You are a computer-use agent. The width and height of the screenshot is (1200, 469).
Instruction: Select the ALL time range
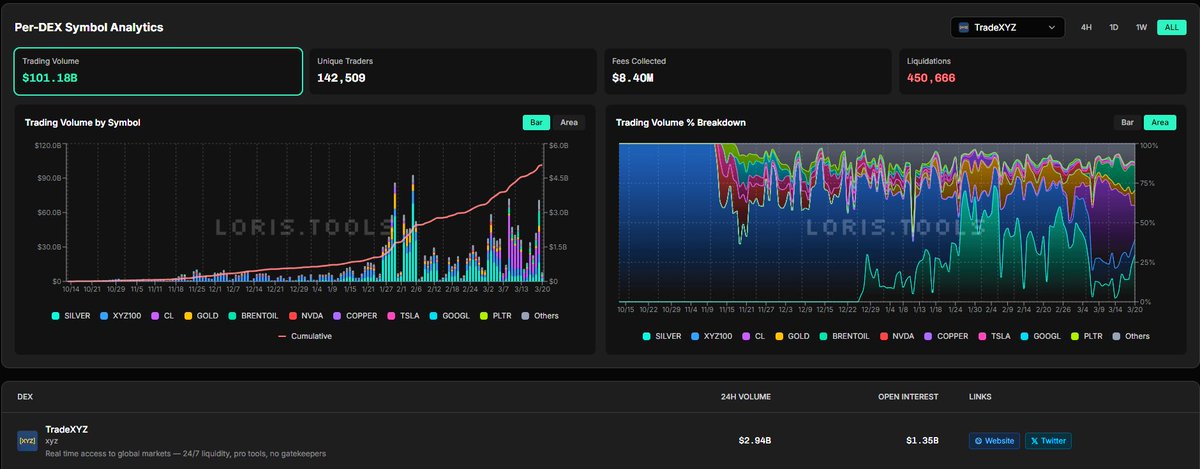[1171, 28]
